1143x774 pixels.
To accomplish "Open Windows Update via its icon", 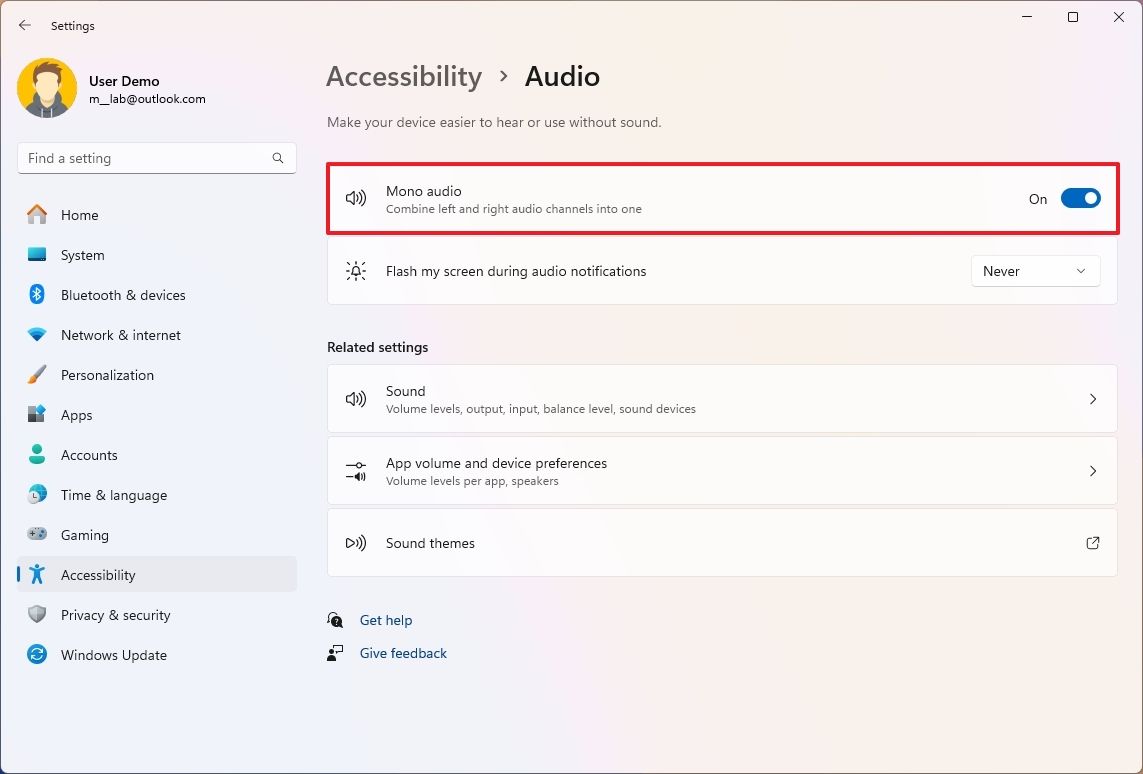I will coord(36,654).
